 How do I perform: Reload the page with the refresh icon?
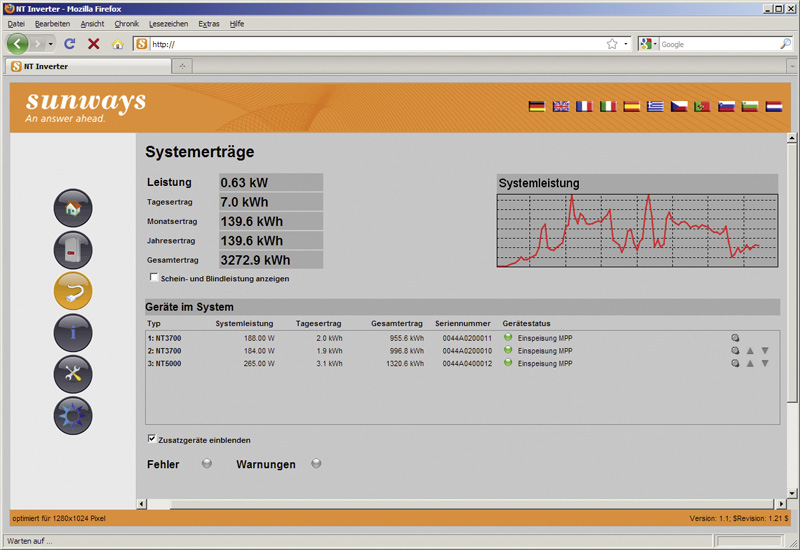(x=70, y=44)
